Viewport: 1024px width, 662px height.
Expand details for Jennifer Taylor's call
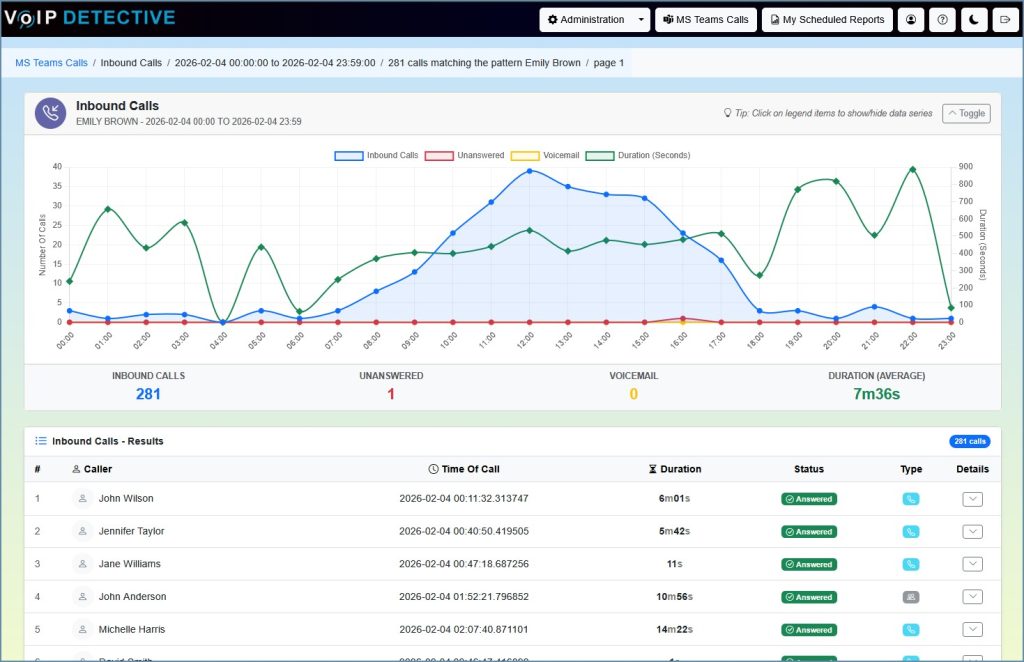(x=972, y=531)
